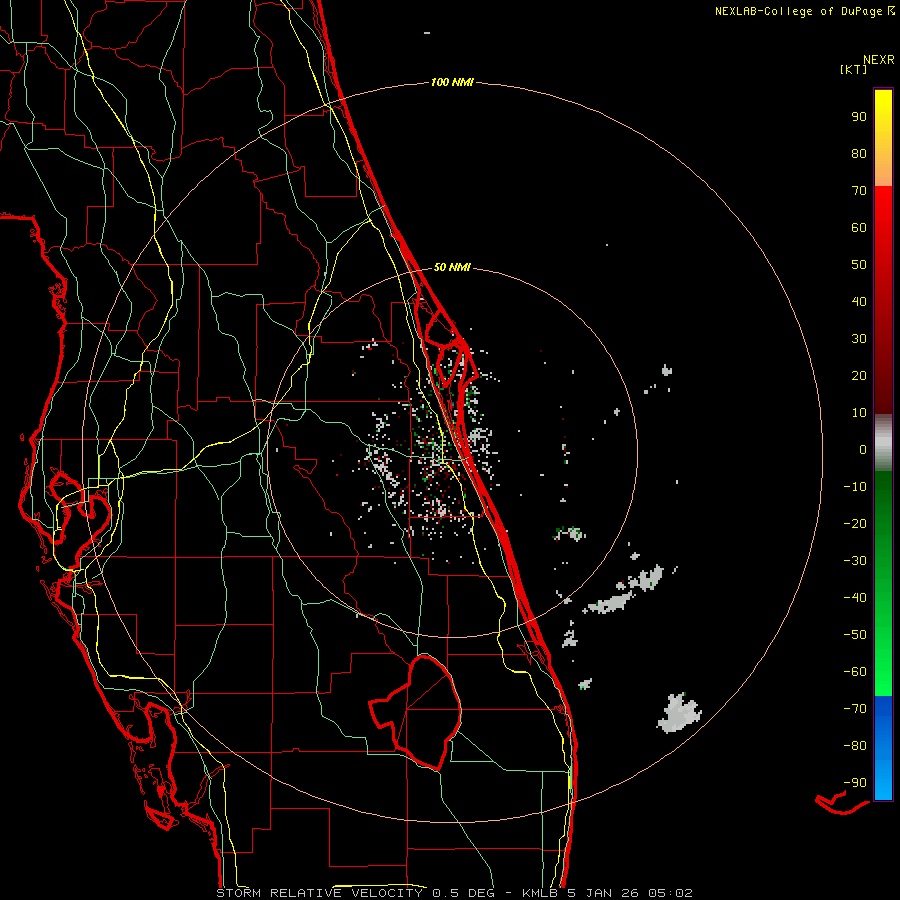Click the 0.5 DEG elevation text
The height and width of the screenshot is (900, 900).
tap(470, 893)
